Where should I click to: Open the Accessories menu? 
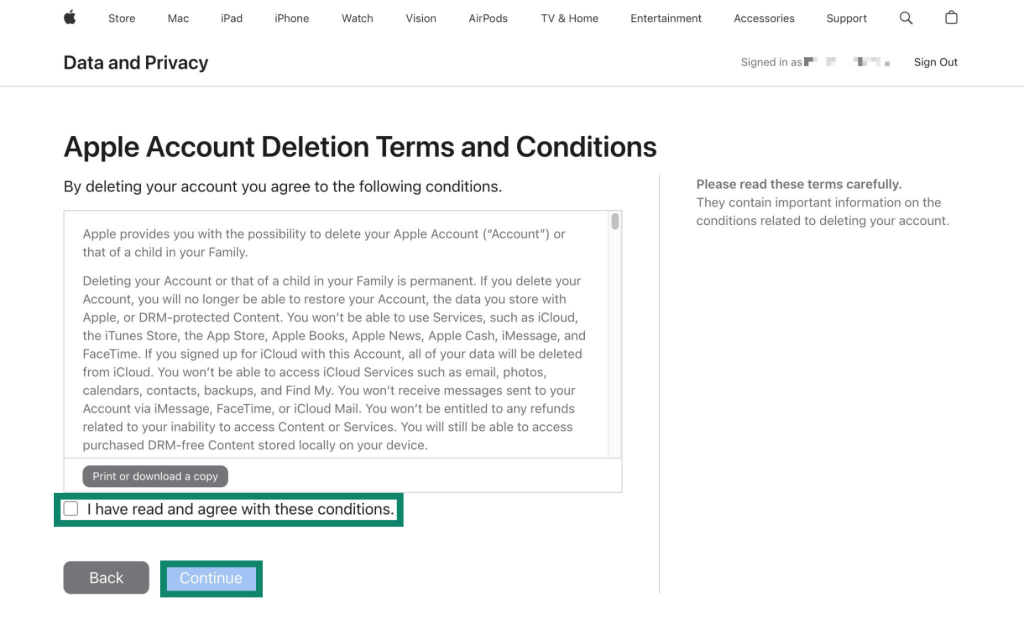point(764,18)
